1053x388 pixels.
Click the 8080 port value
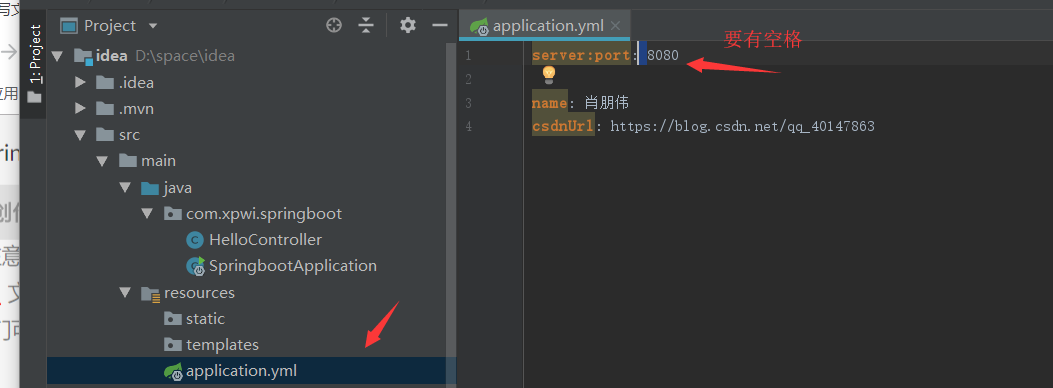663,56
